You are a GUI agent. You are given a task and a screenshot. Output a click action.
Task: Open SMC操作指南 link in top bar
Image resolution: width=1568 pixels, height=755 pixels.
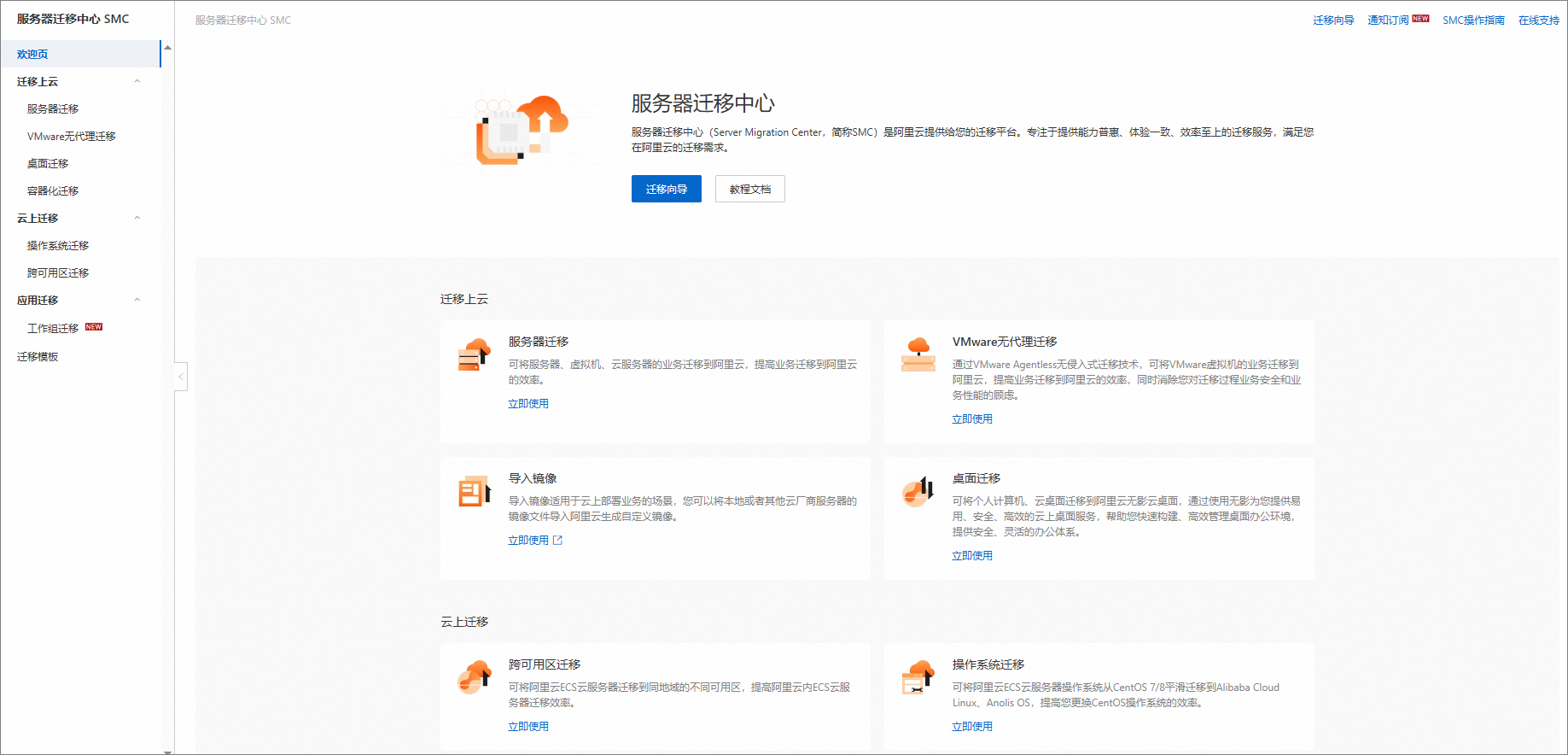pos(1473,20)
